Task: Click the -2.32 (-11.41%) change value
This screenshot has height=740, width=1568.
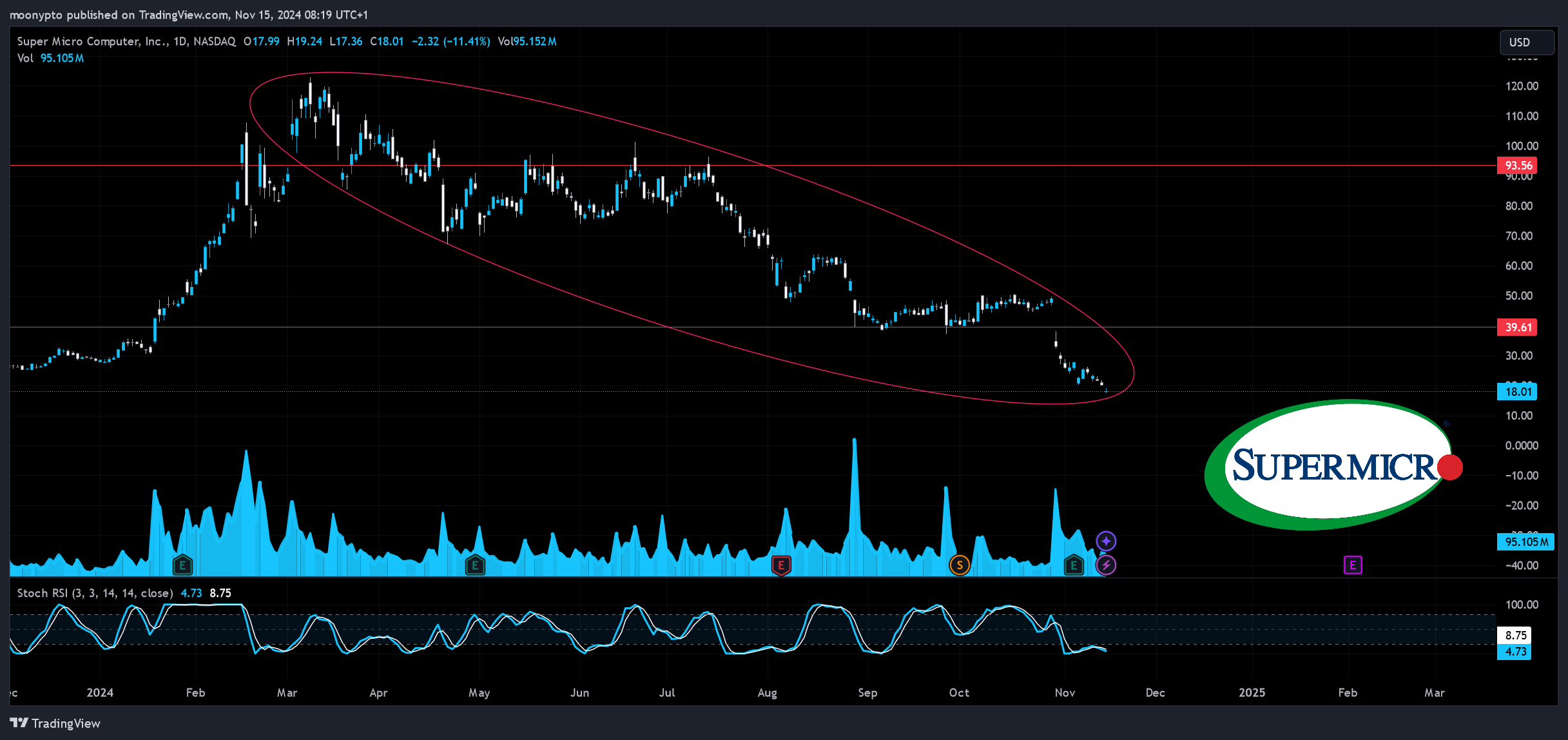Action: (x=451, y=41)
